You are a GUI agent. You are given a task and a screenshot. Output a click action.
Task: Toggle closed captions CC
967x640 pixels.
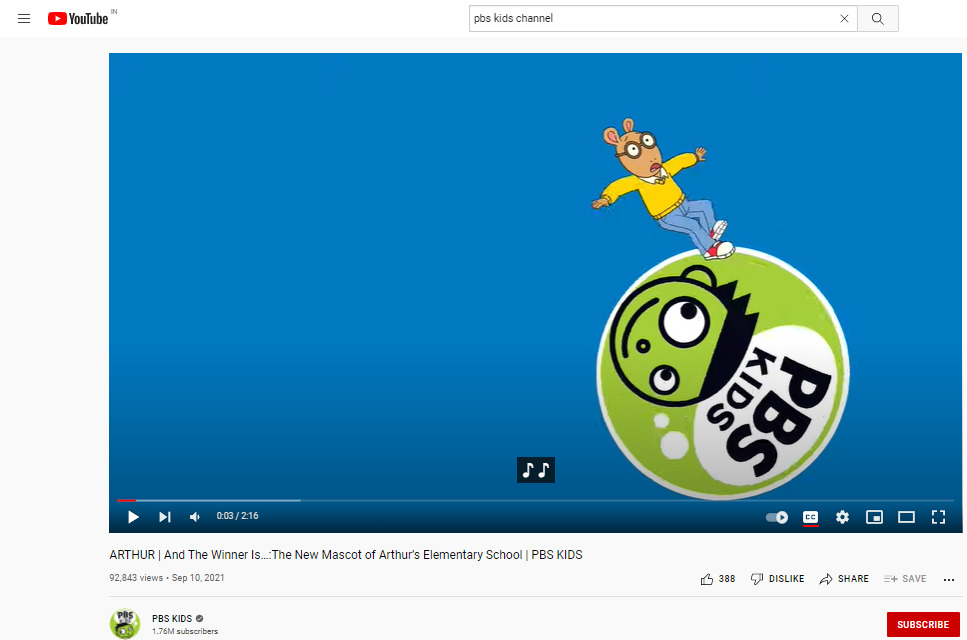[x=810, y=517]
